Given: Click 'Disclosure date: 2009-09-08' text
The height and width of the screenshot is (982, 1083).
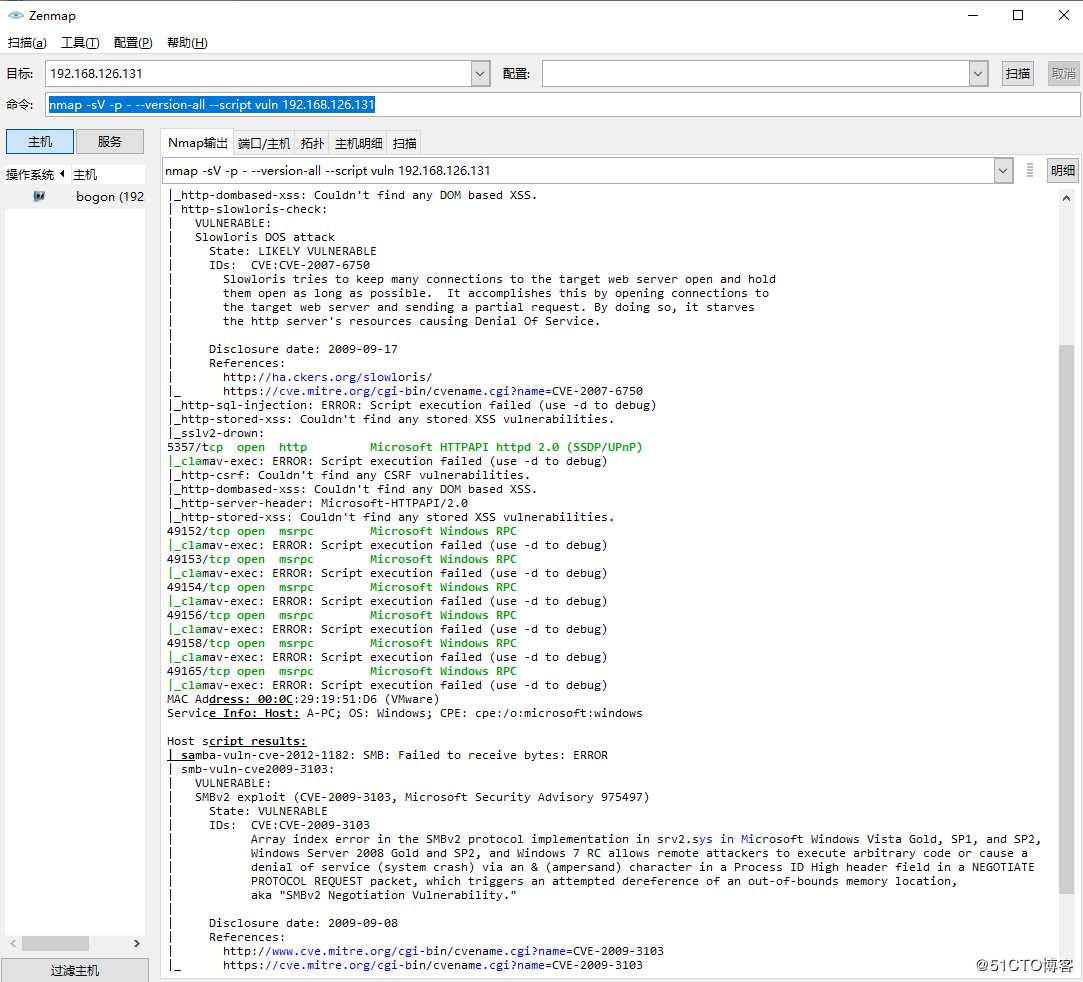Looking at the screenshot, I should (303, 923).
